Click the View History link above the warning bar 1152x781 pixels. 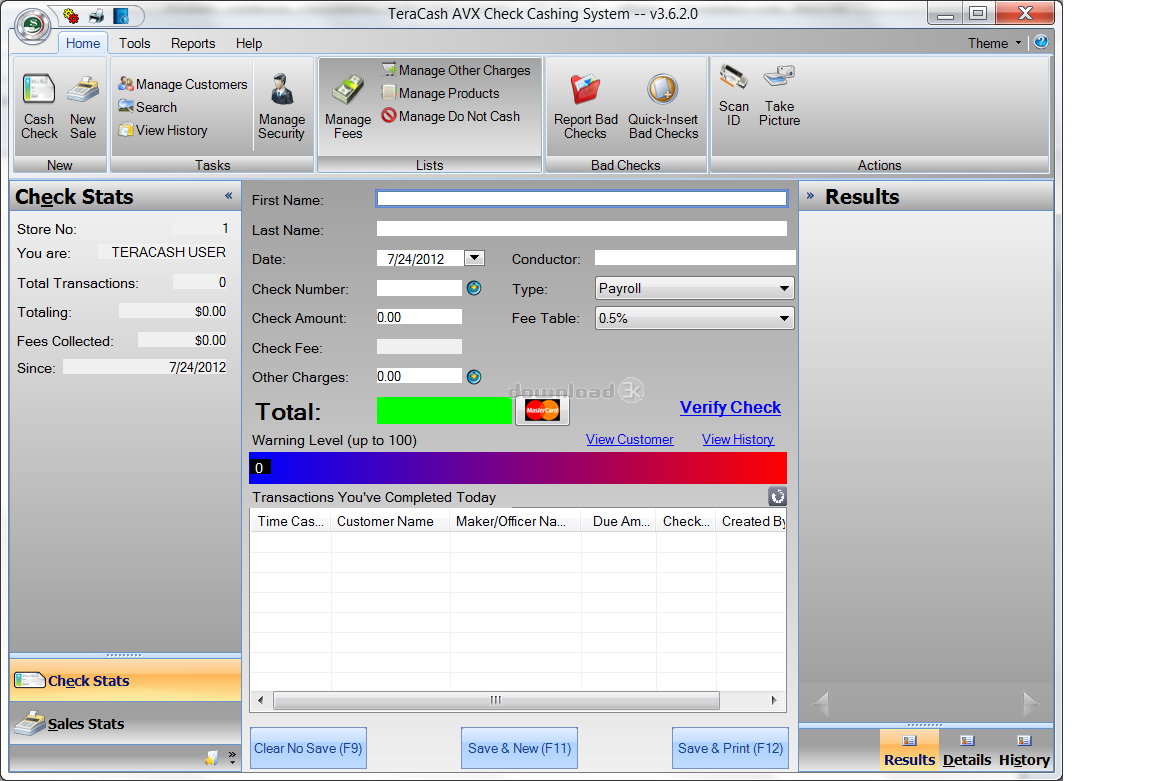[738, 439]
